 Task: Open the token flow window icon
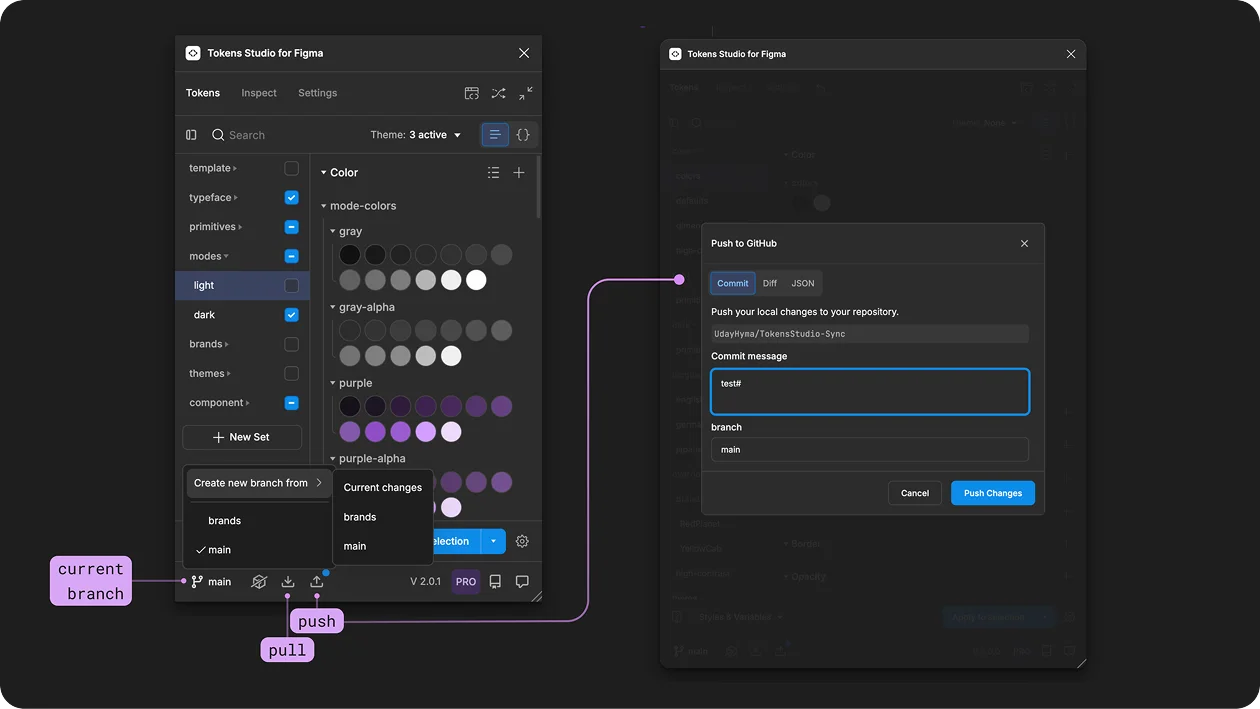[472, 93]
